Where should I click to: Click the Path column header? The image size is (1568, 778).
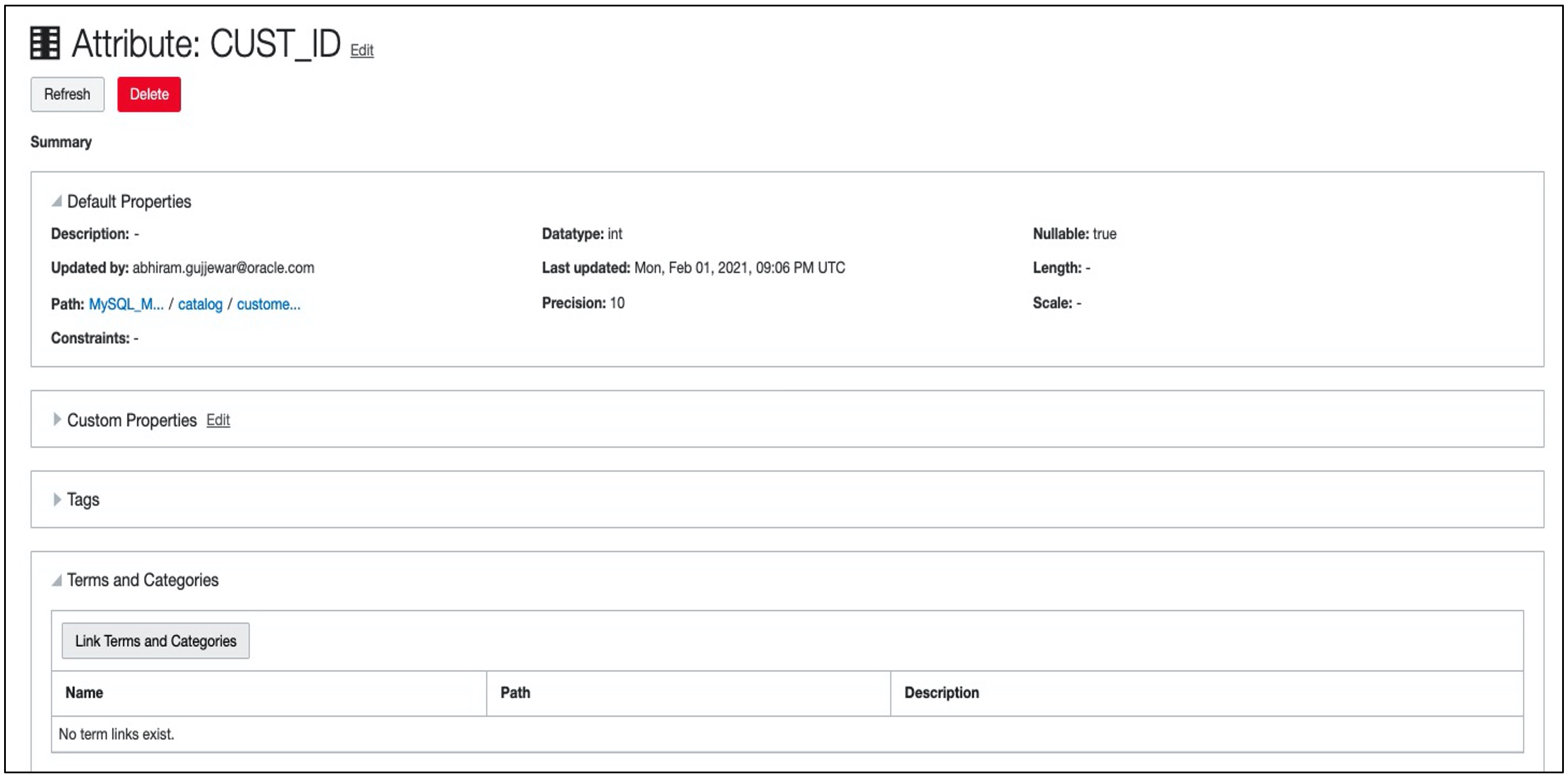(x=515, y=693)
